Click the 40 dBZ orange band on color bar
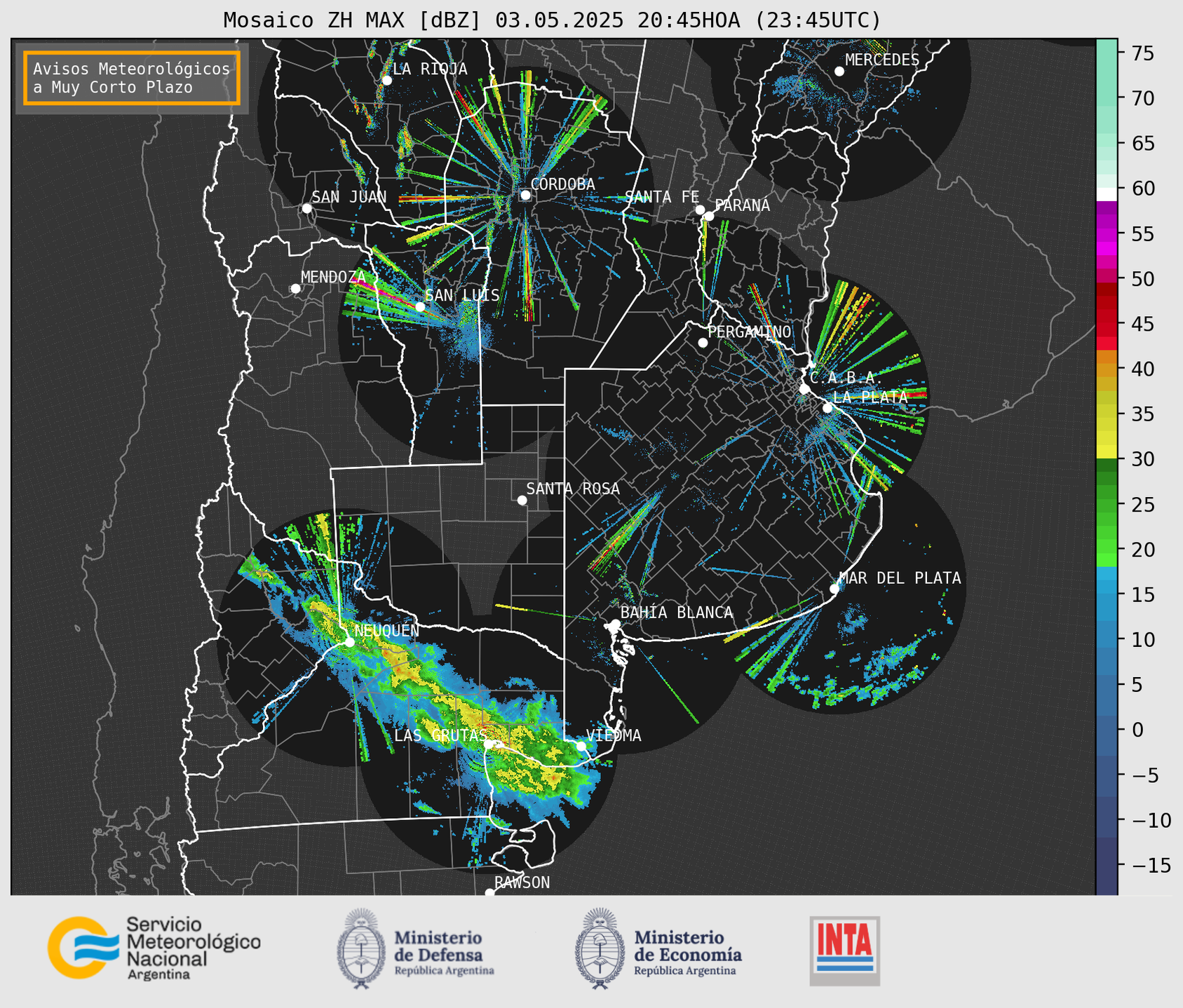Viewport: 1183px width, 1008px height. point(1107,370)
